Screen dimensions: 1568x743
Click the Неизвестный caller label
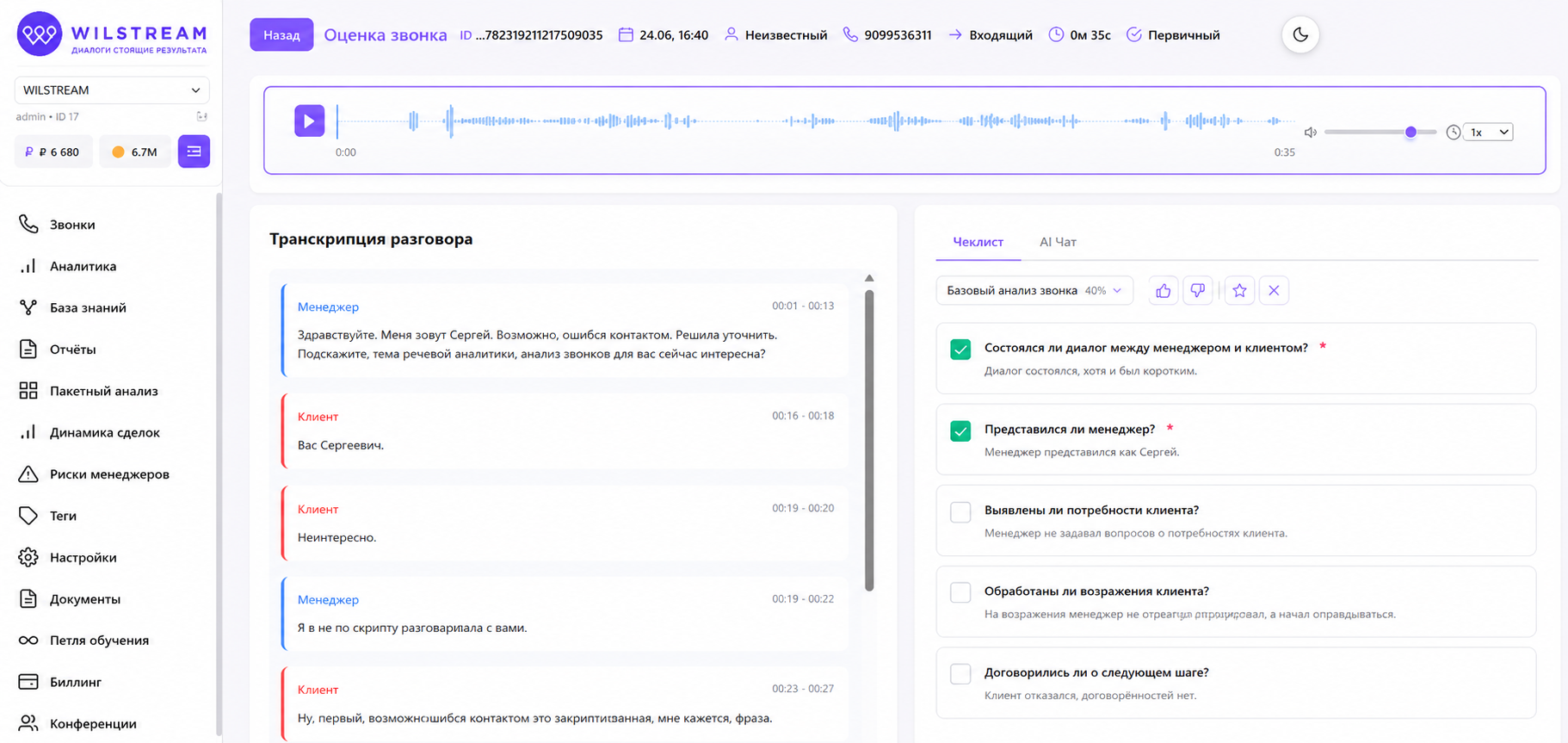pos(786,35)
